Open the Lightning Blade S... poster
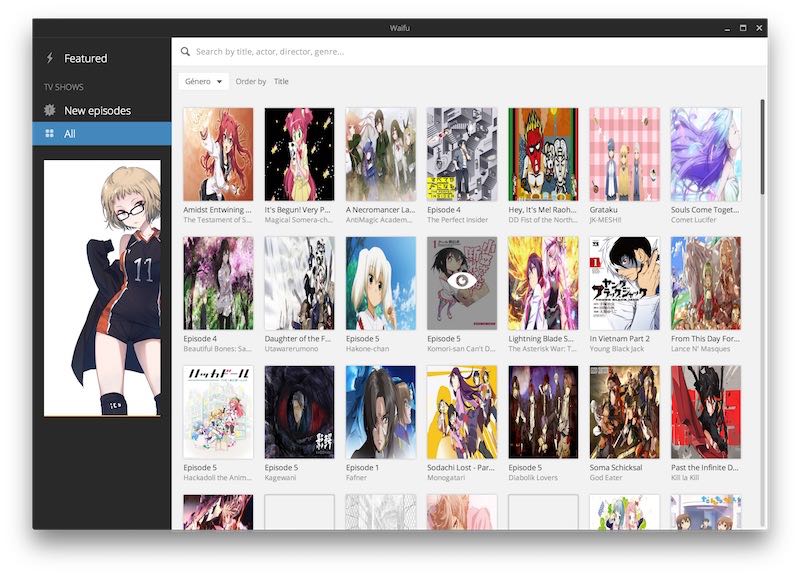 [543, 283]
